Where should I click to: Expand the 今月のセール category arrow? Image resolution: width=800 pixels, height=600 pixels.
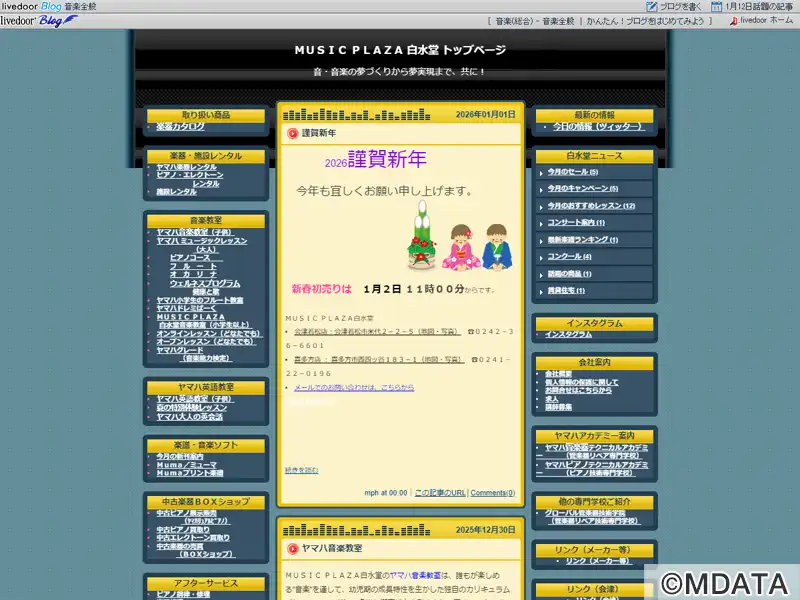click(541, 173)
